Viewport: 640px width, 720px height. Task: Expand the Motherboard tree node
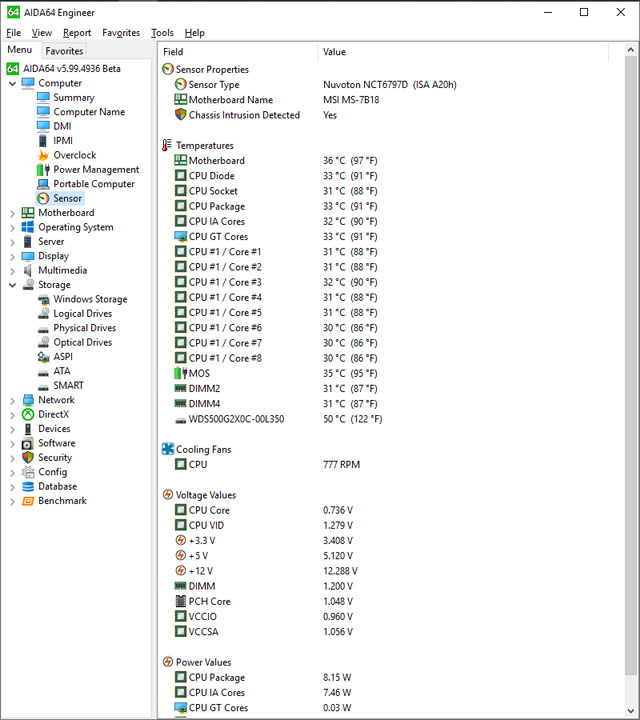pyautogui.click(x=12, y=213)
